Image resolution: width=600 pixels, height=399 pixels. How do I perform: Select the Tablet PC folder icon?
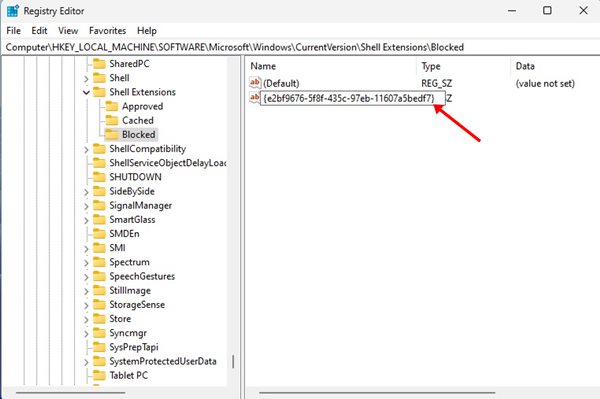99,375
